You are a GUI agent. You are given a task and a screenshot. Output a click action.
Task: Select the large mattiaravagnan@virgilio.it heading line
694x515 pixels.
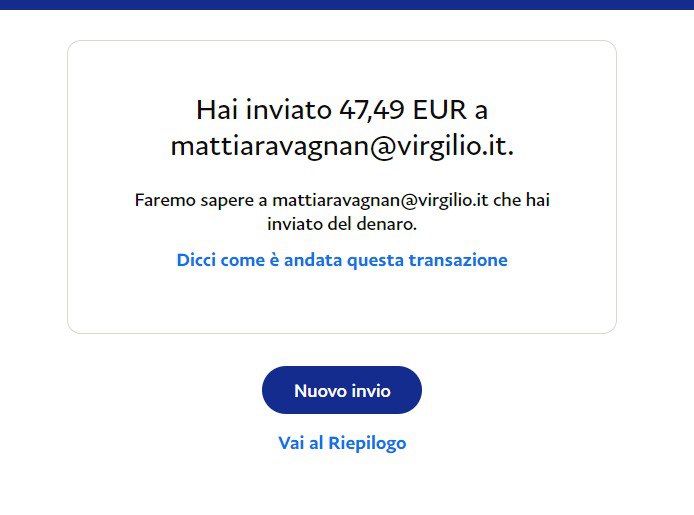[342, 146]
